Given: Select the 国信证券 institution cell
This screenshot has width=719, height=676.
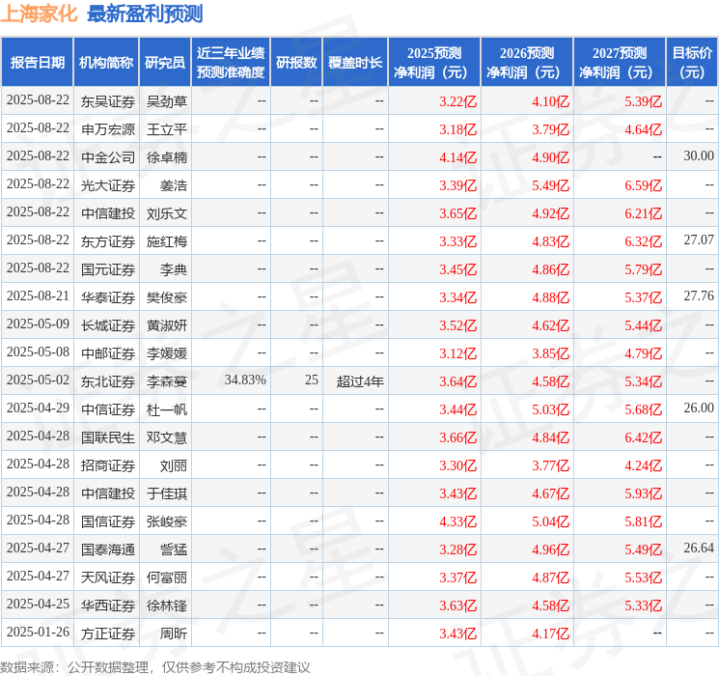Looking at the screenshot, I should [x=108, y=521].
